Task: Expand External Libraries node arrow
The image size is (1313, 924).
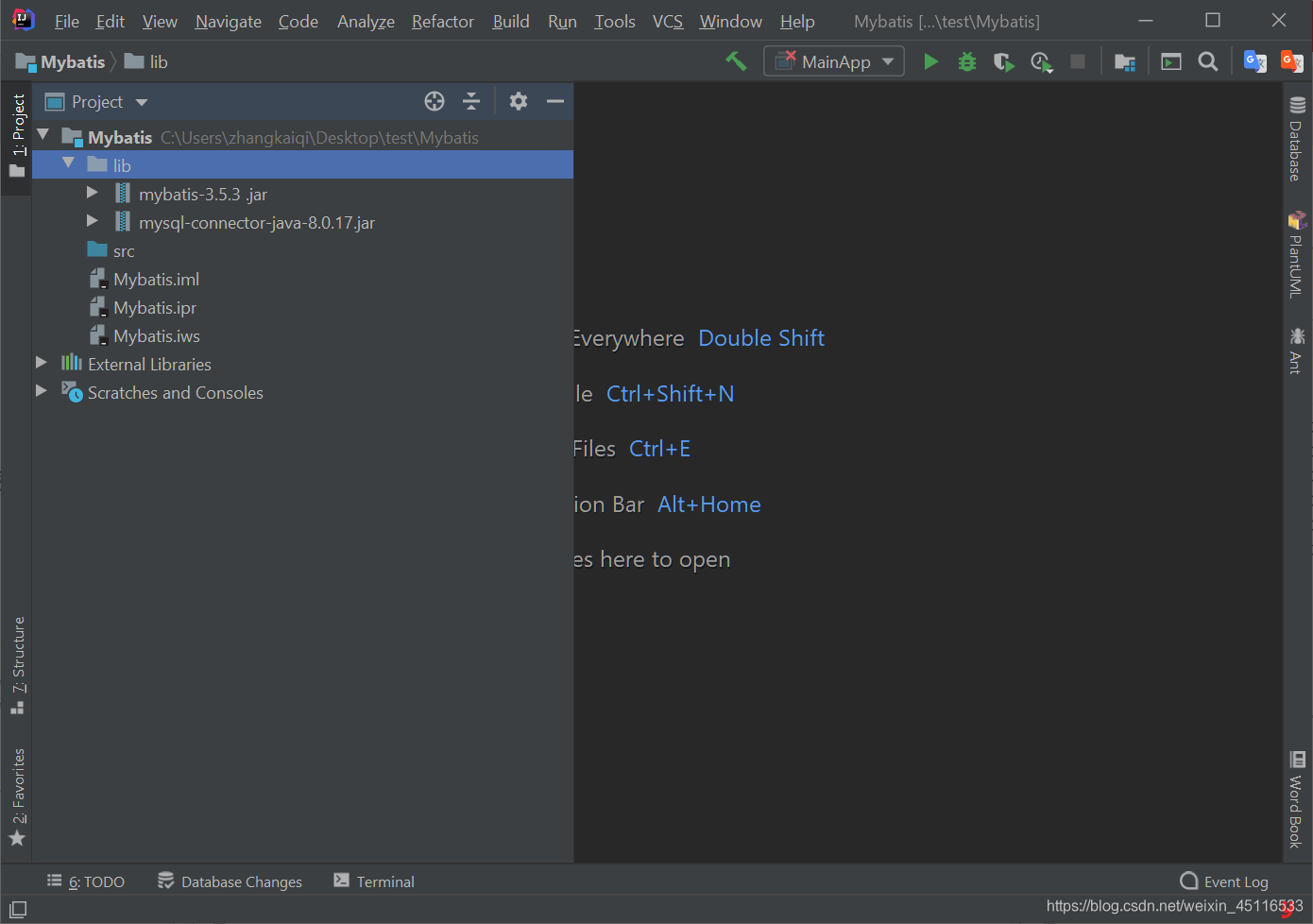Action: [41, 363]
